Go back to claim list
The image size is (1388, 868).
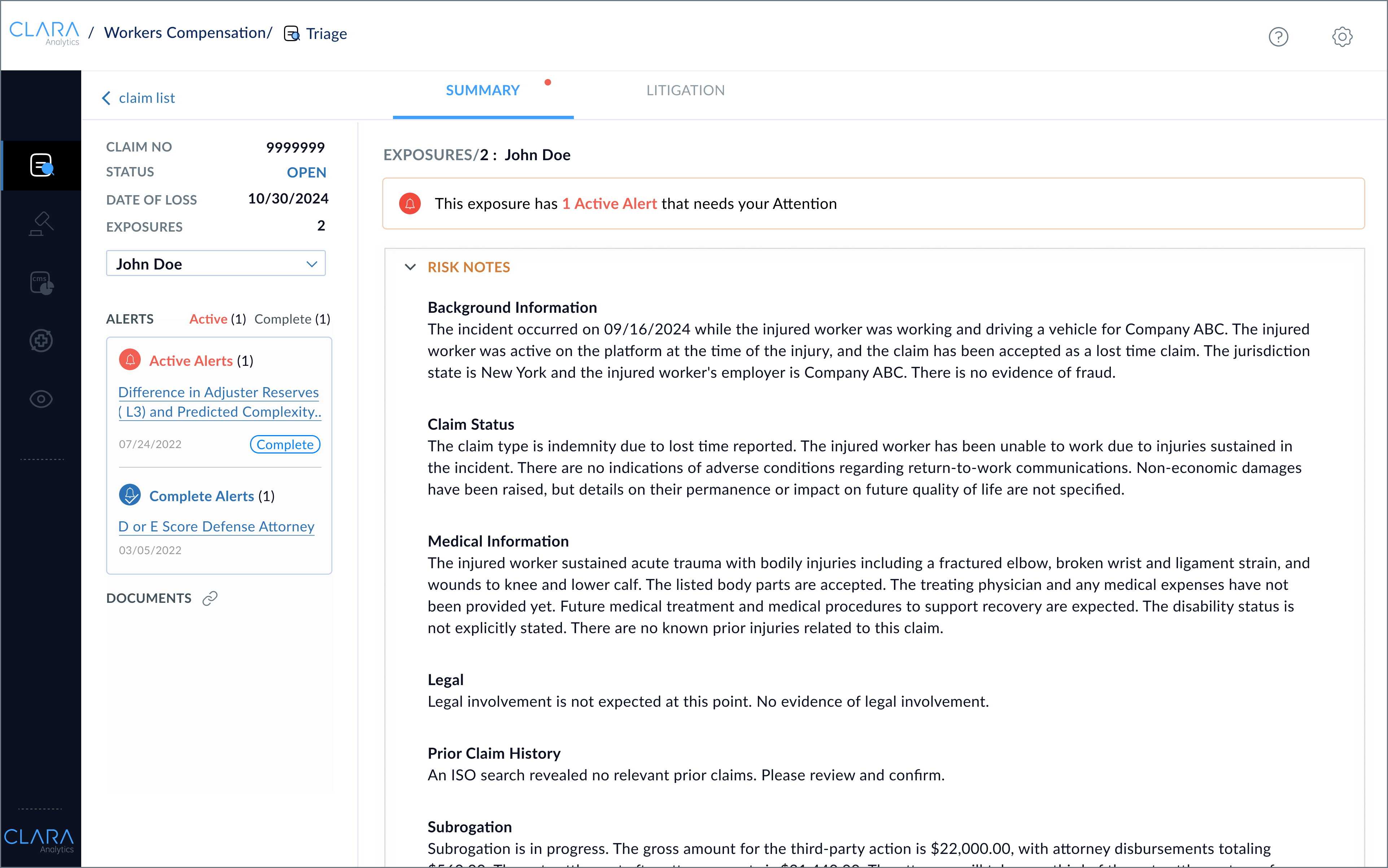(x=147, y=98)
